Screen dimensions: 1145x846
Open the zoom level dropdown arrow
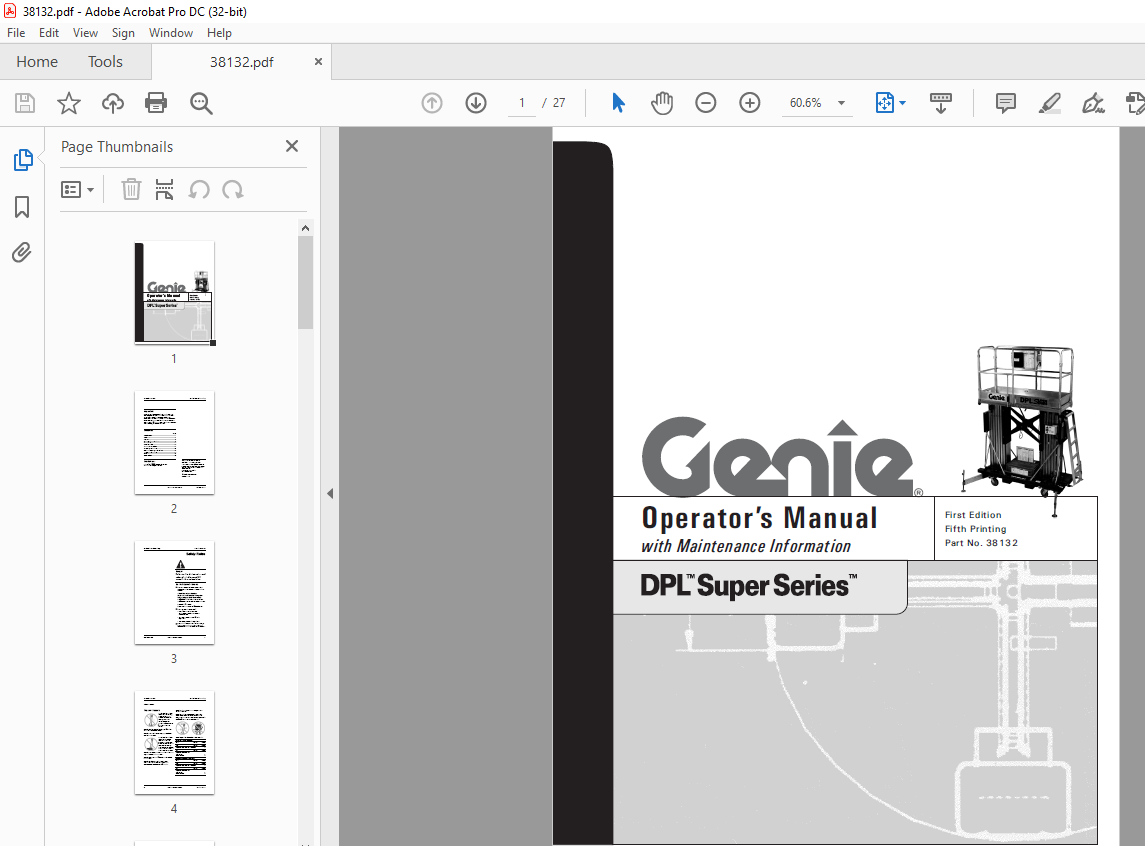(x=841, y=103)
